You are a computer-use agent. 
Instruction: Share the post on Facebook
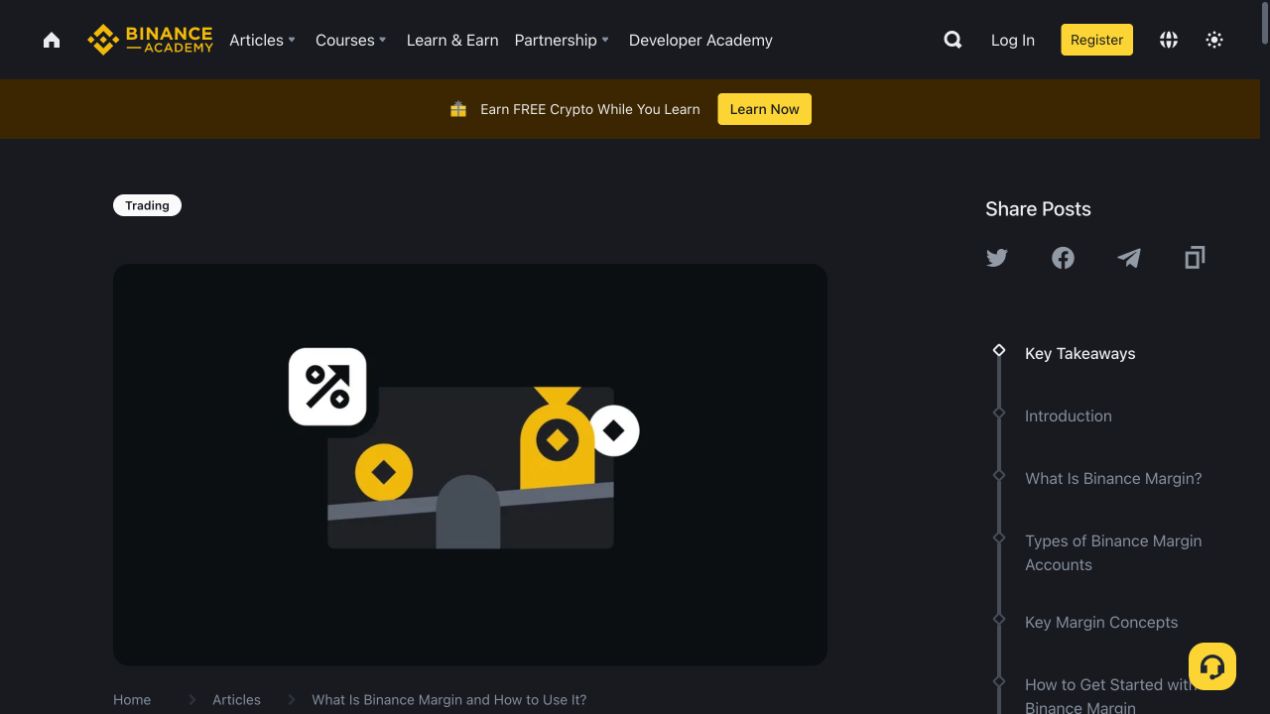1063,258
